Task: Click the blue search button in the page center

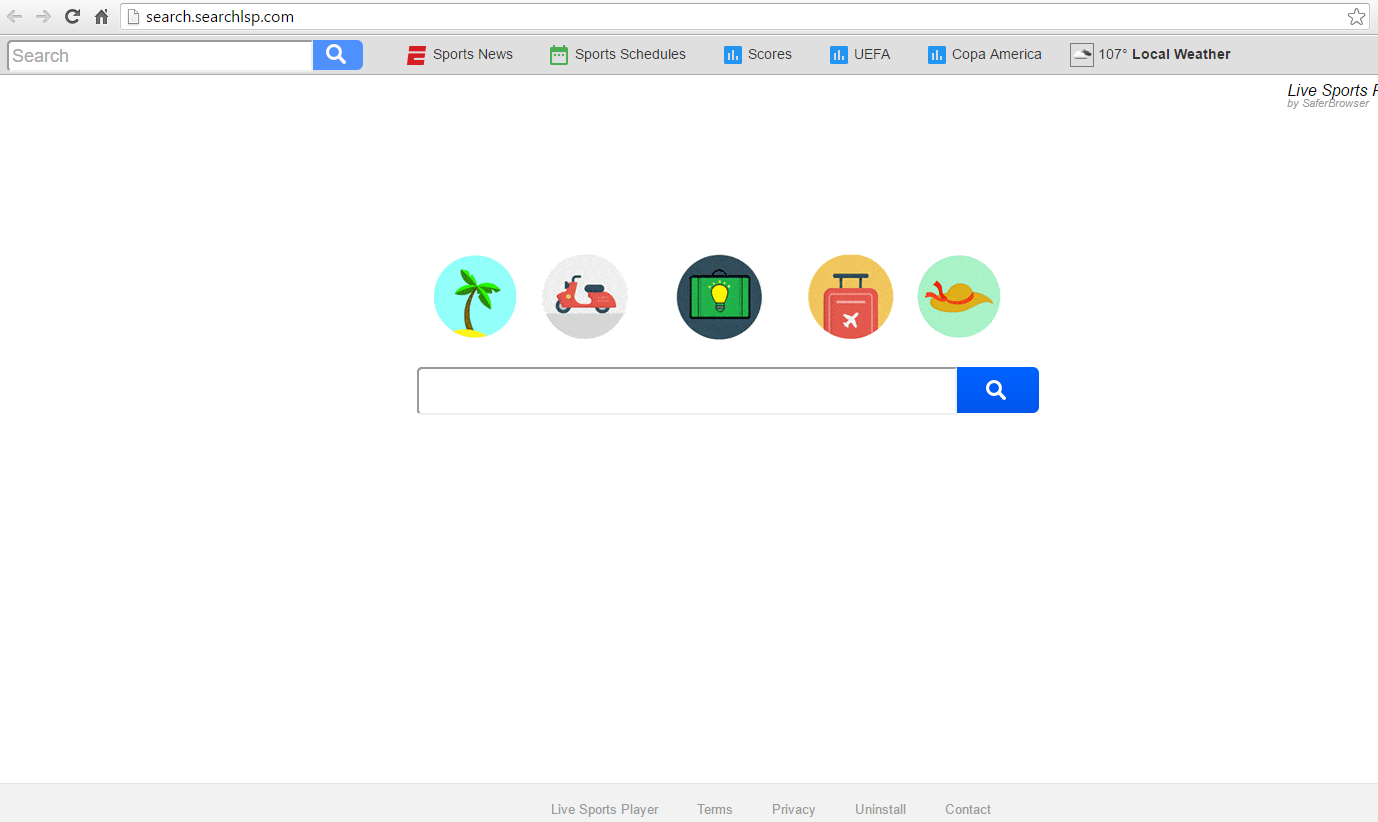Action: 997,390
